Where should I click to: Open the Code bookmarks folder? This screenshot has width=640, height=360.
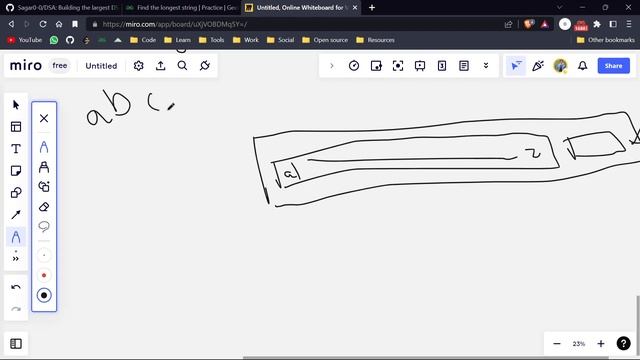[143, 40]
